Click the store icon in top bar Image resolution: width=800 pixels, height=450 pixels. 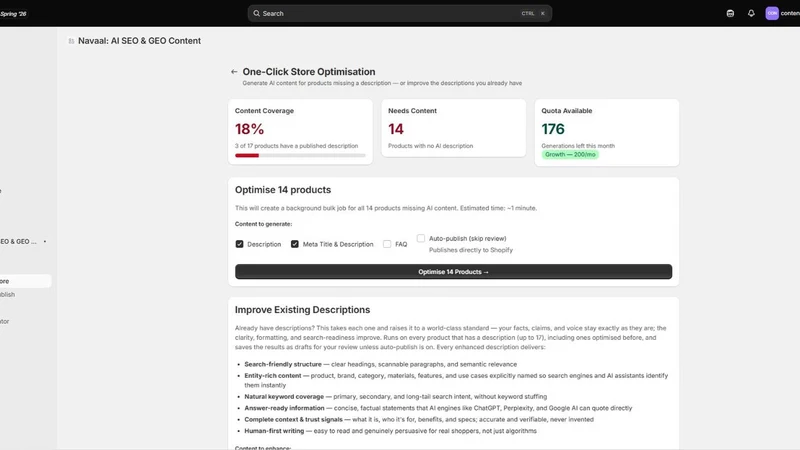coord(730,13)
